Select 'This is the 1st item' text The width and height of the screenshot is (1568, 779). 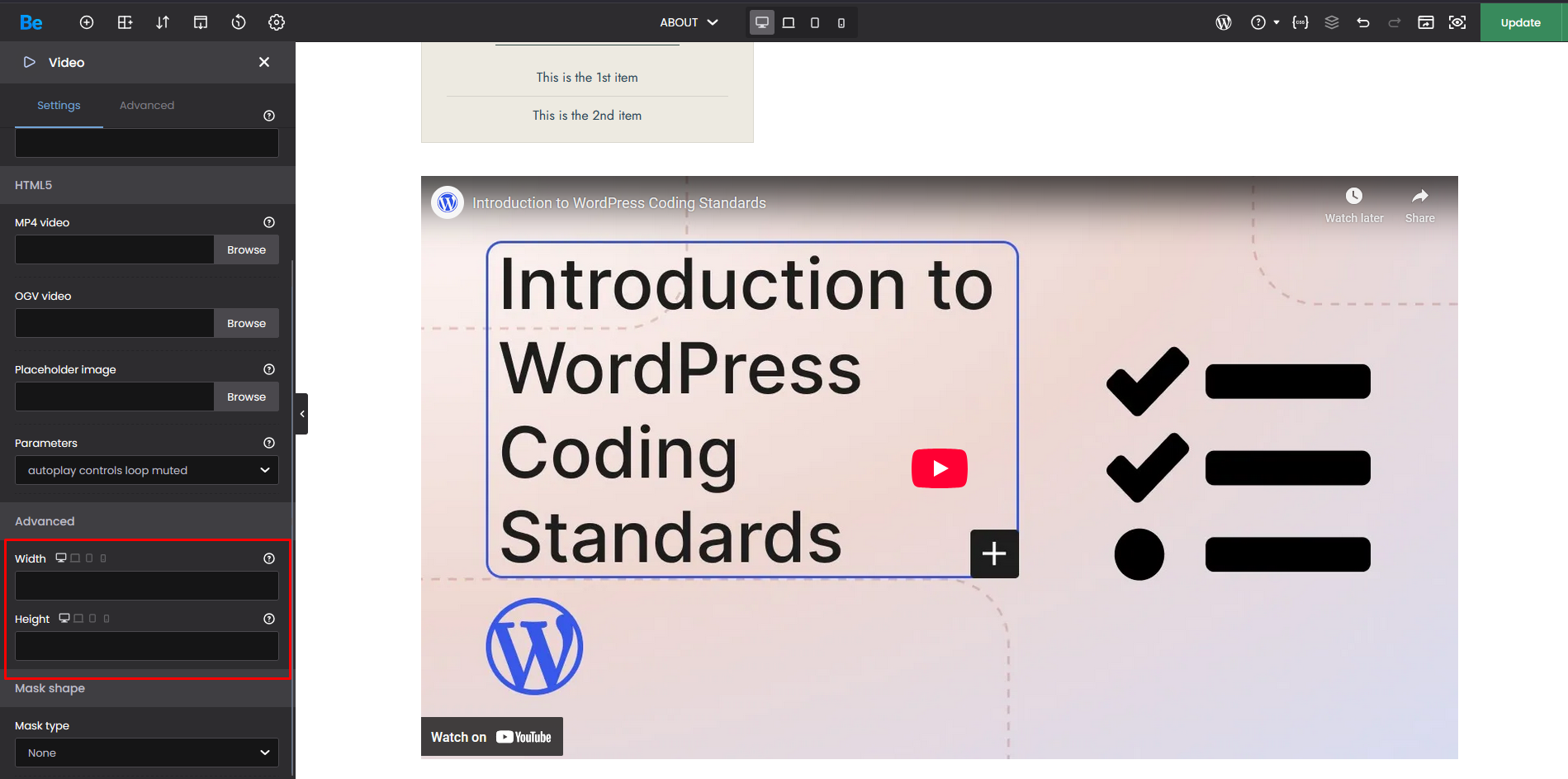click(587, 78)
